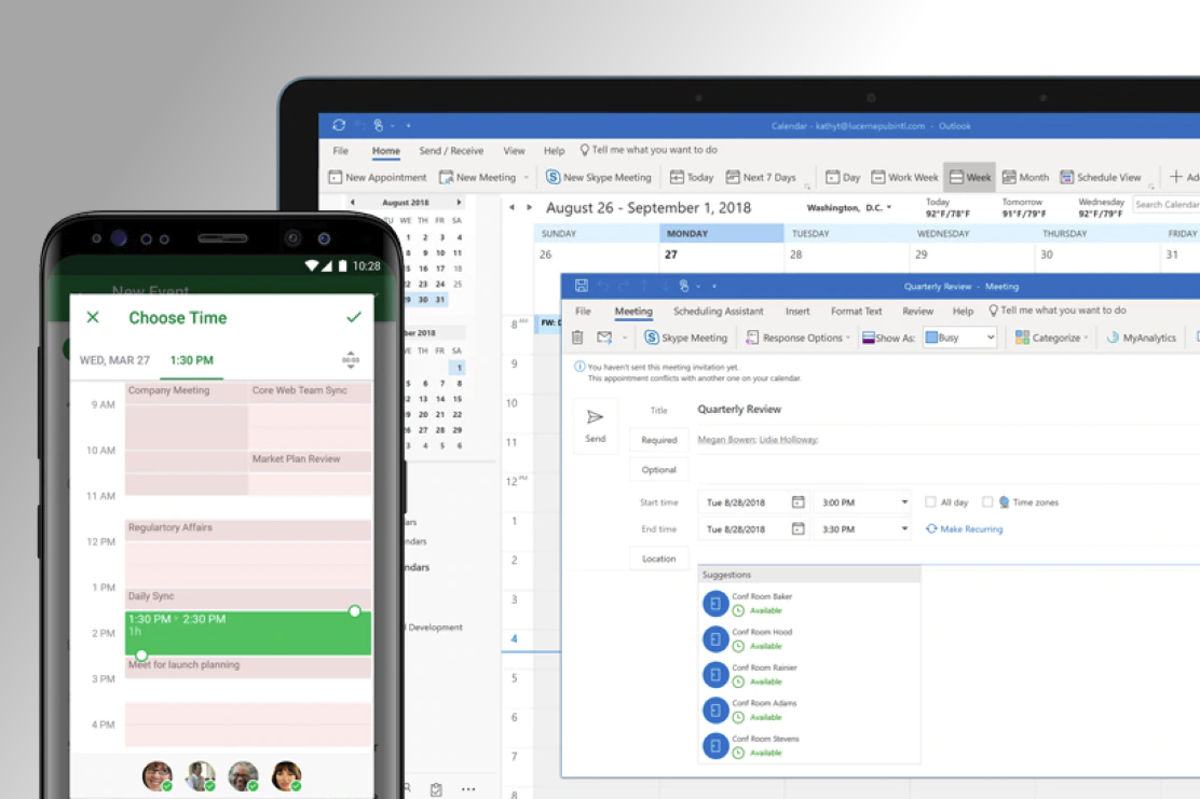
Task: Click the touch mode icon in the meeting window title bar
Action: tap(685, 286)
